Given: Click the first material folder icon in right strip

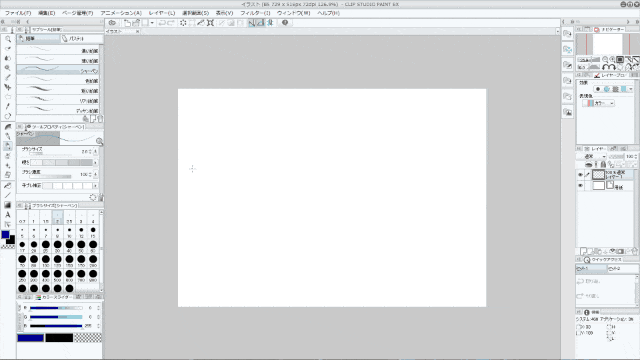Looking at the screenshot, I should pos(567,34).
